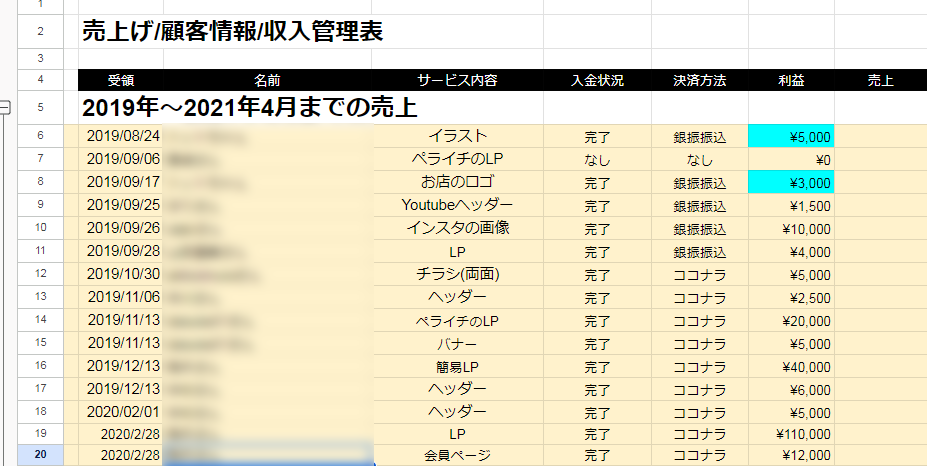Image resolution: width=927 pixels, height=466 pixels.
Task: Select the ¥0 profit cell
Action: 791,160
